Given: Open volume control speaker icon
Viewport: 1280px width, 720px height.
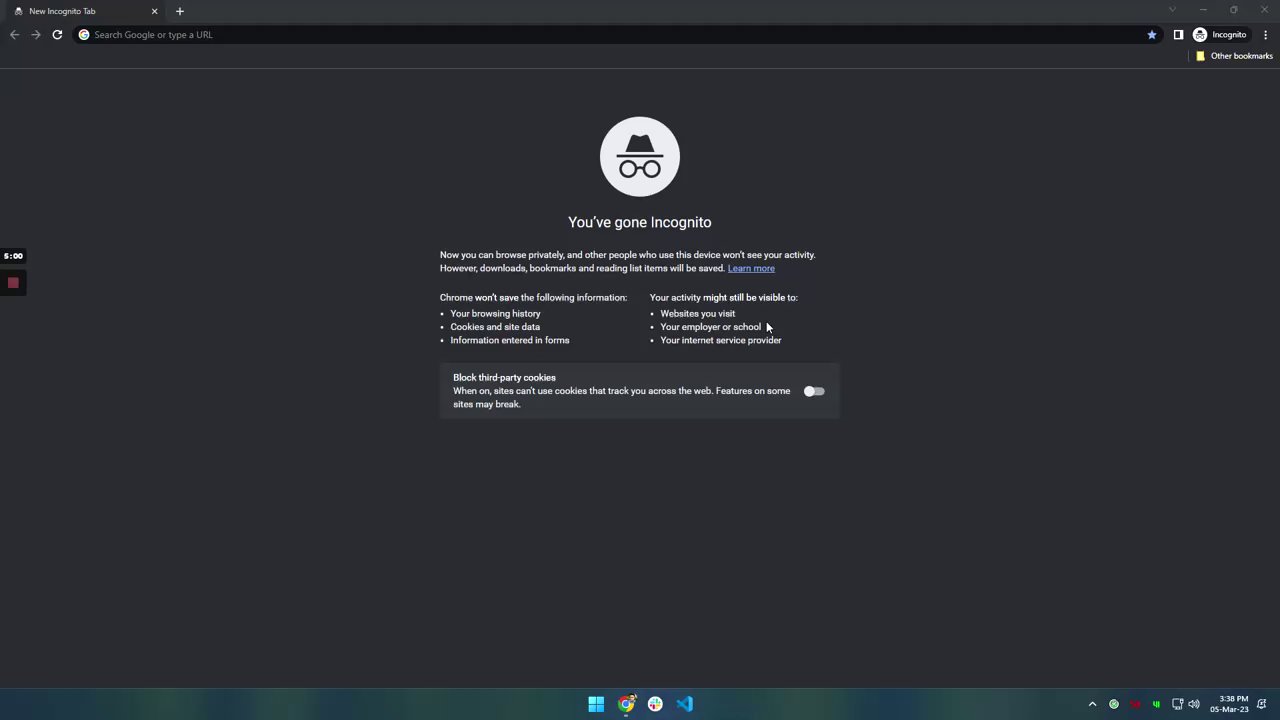Looking at the screenshot, I should [x=1194, y=704].
